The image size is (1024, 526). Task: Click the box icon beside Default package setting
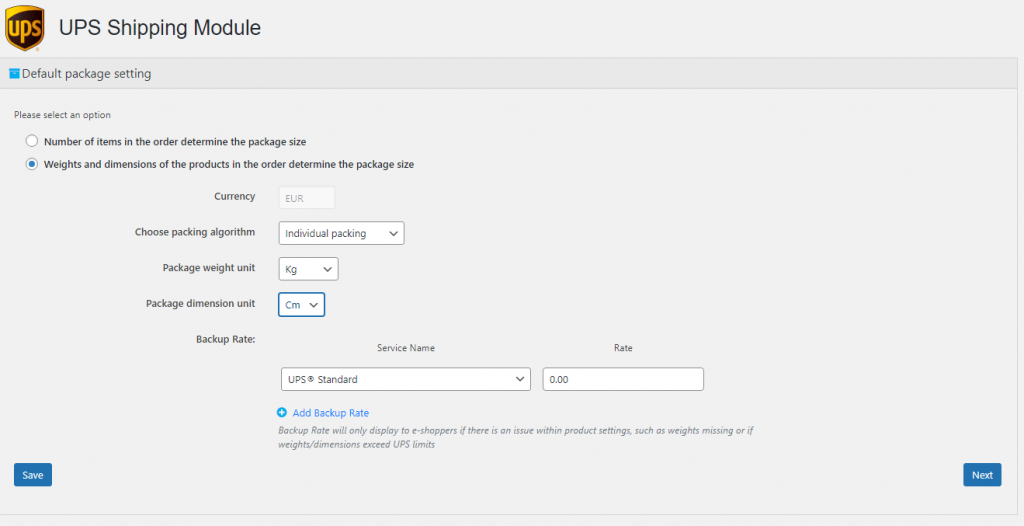tap(14, 74)
